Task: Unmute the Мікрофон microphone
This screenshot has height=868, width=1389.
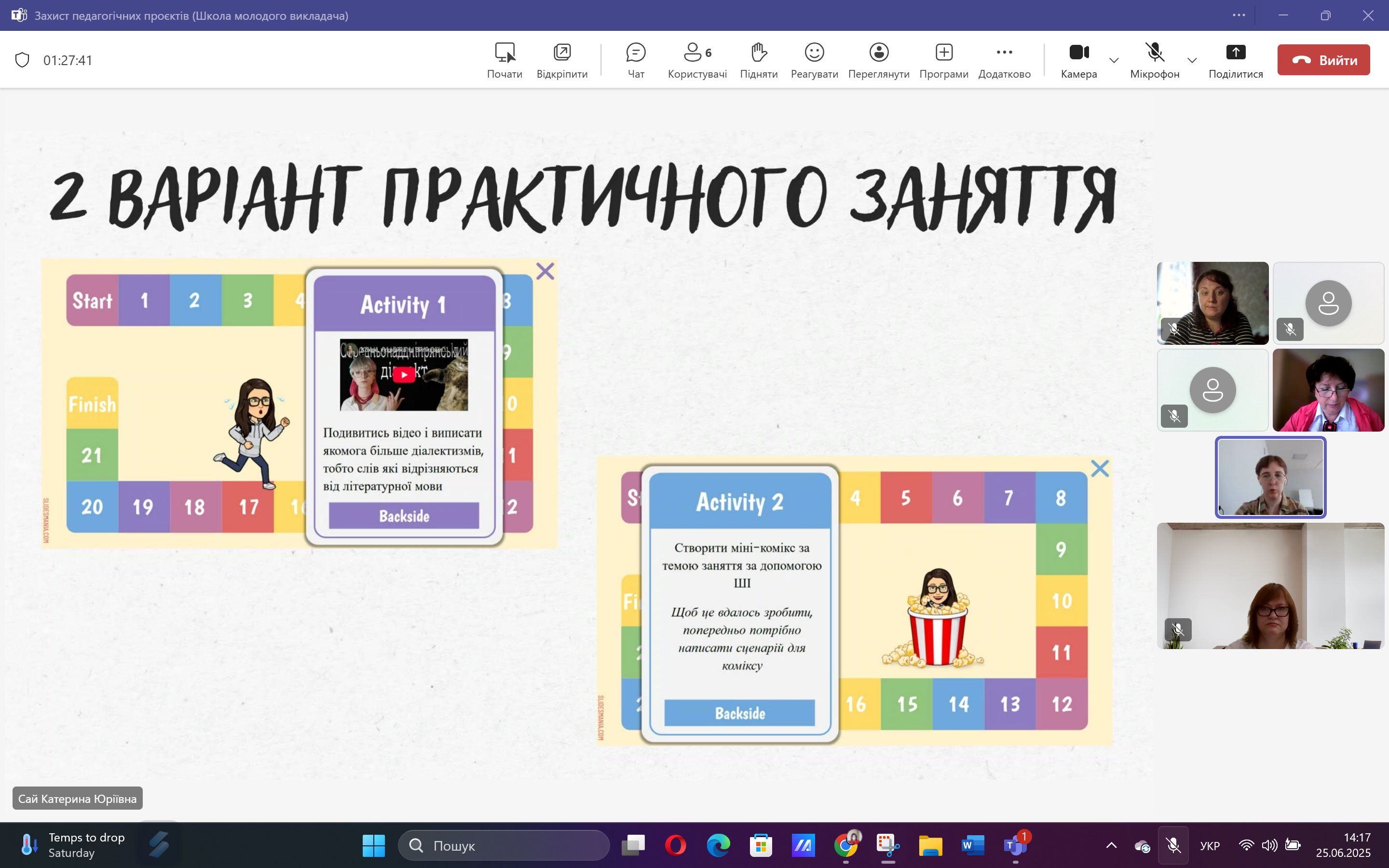Action: 1154,60
